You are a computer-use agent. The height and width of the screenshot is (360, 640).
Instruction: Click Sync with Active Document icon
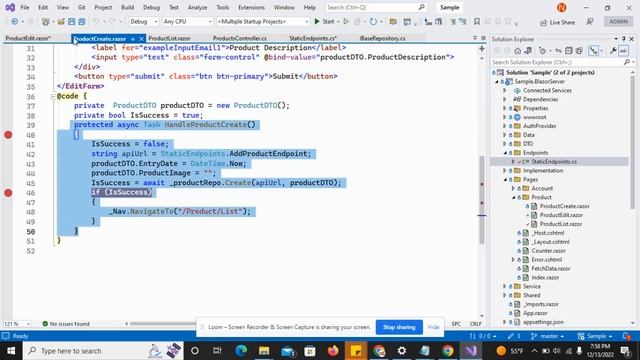pyautogui.click(x=559, y=51)
